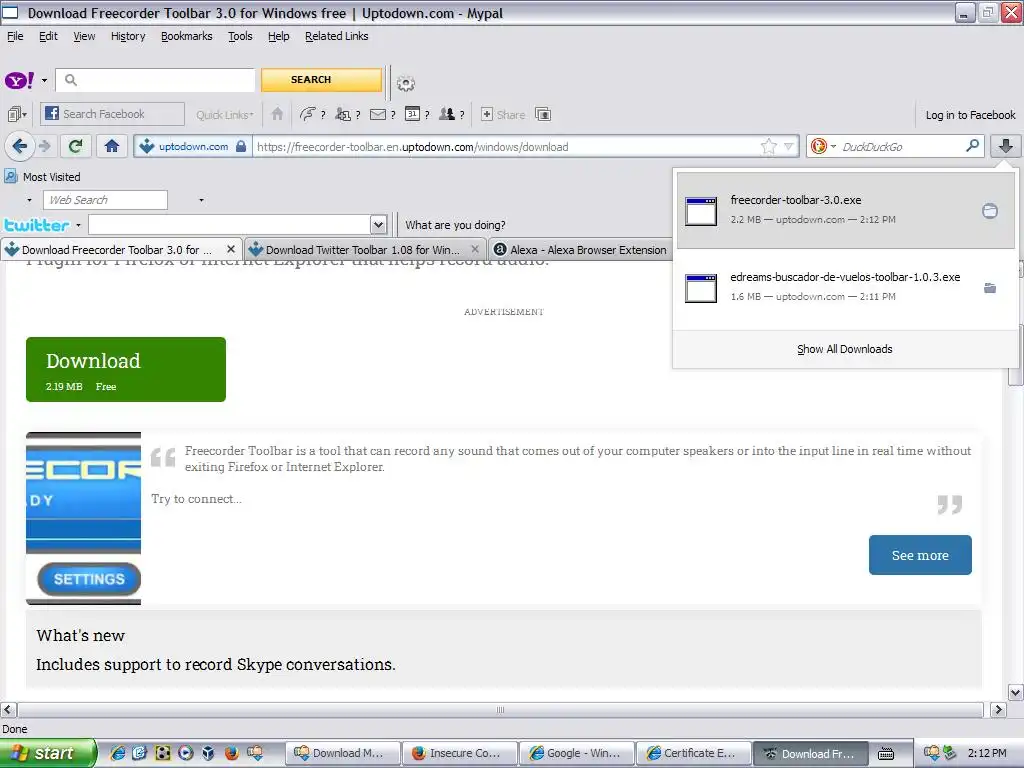Click the Yahoo logo icon

pos(19,80)
